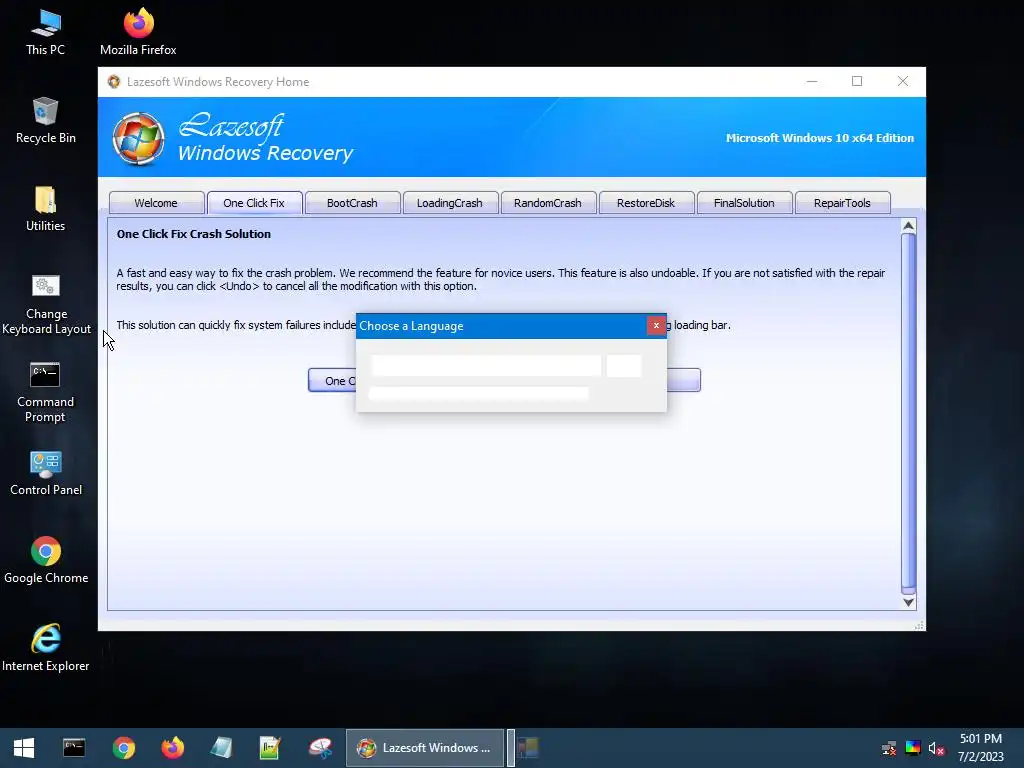Click the small dark taskbar window thumbnail

coord(528,748)
